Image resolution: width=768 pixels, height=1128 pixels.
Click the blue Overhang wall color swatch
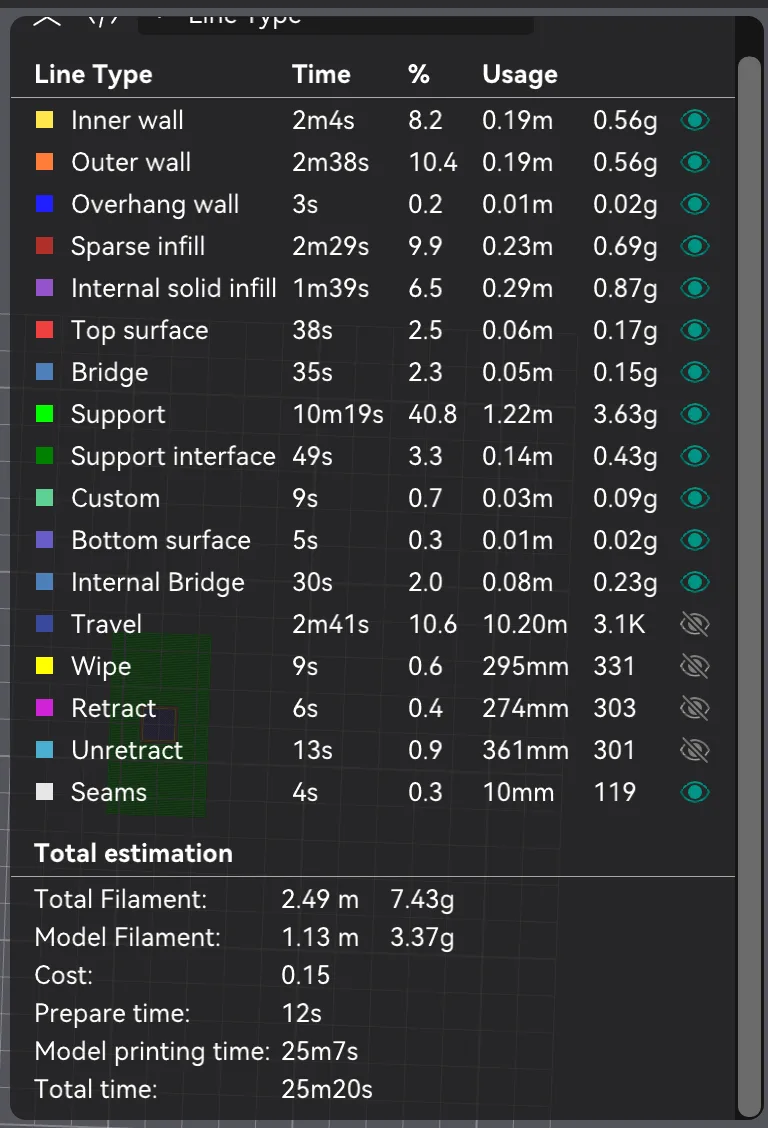(45, 204)
